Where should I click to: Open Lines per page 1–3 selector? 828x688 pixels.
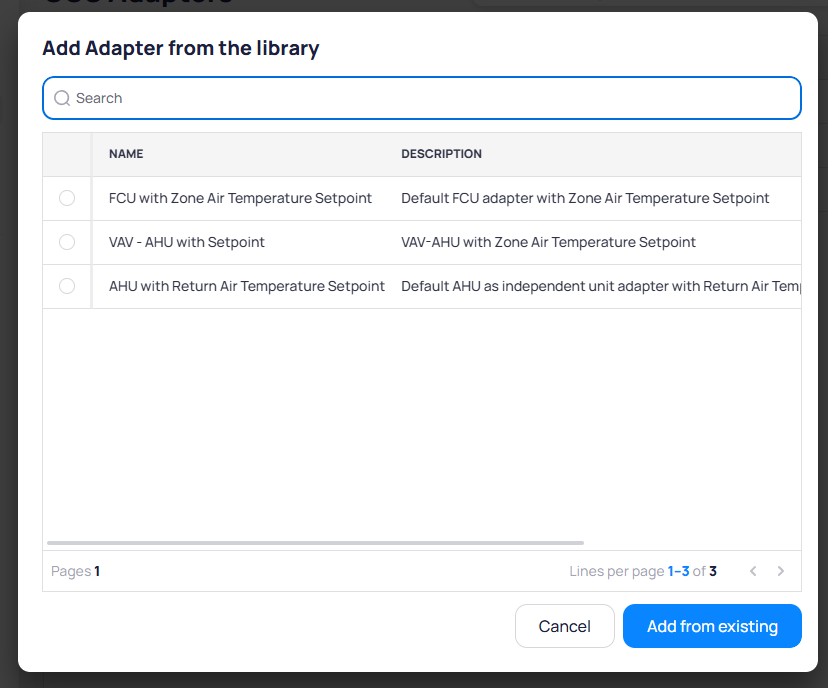pos(678,571)
